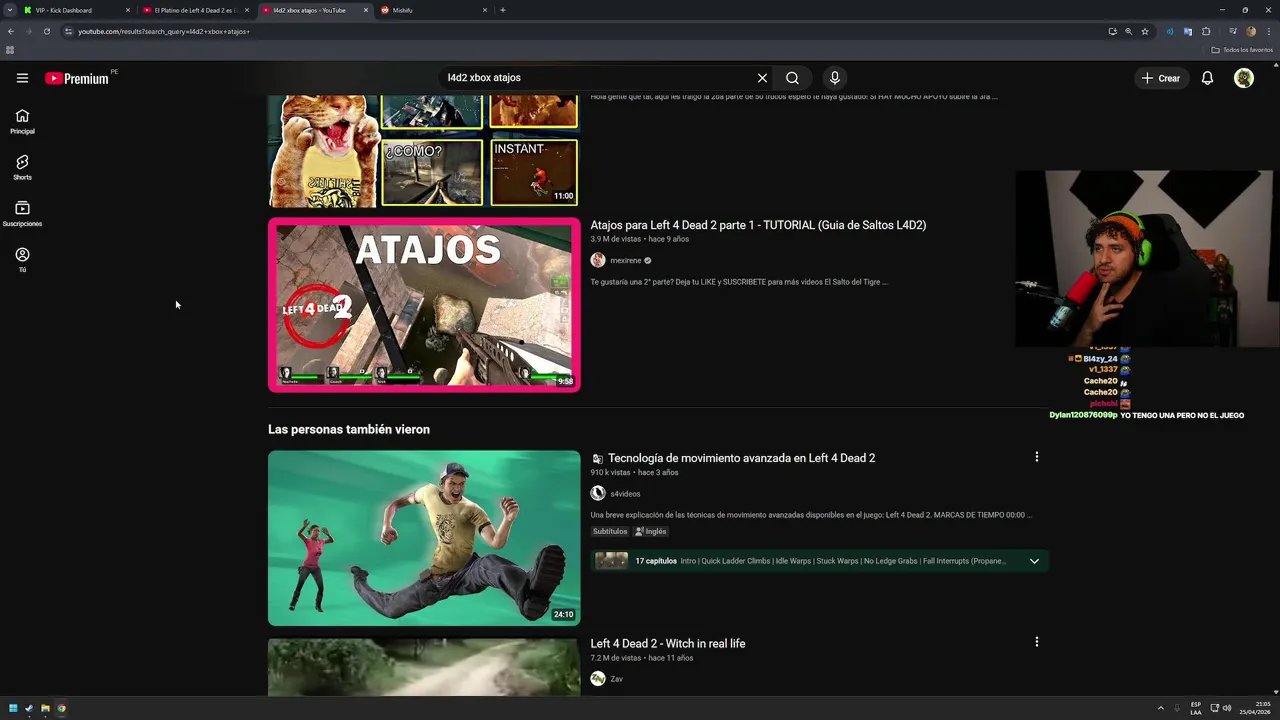The image size is (1280, 720).
Task: Open the tab search dropdown arrow
Action: 10,10
